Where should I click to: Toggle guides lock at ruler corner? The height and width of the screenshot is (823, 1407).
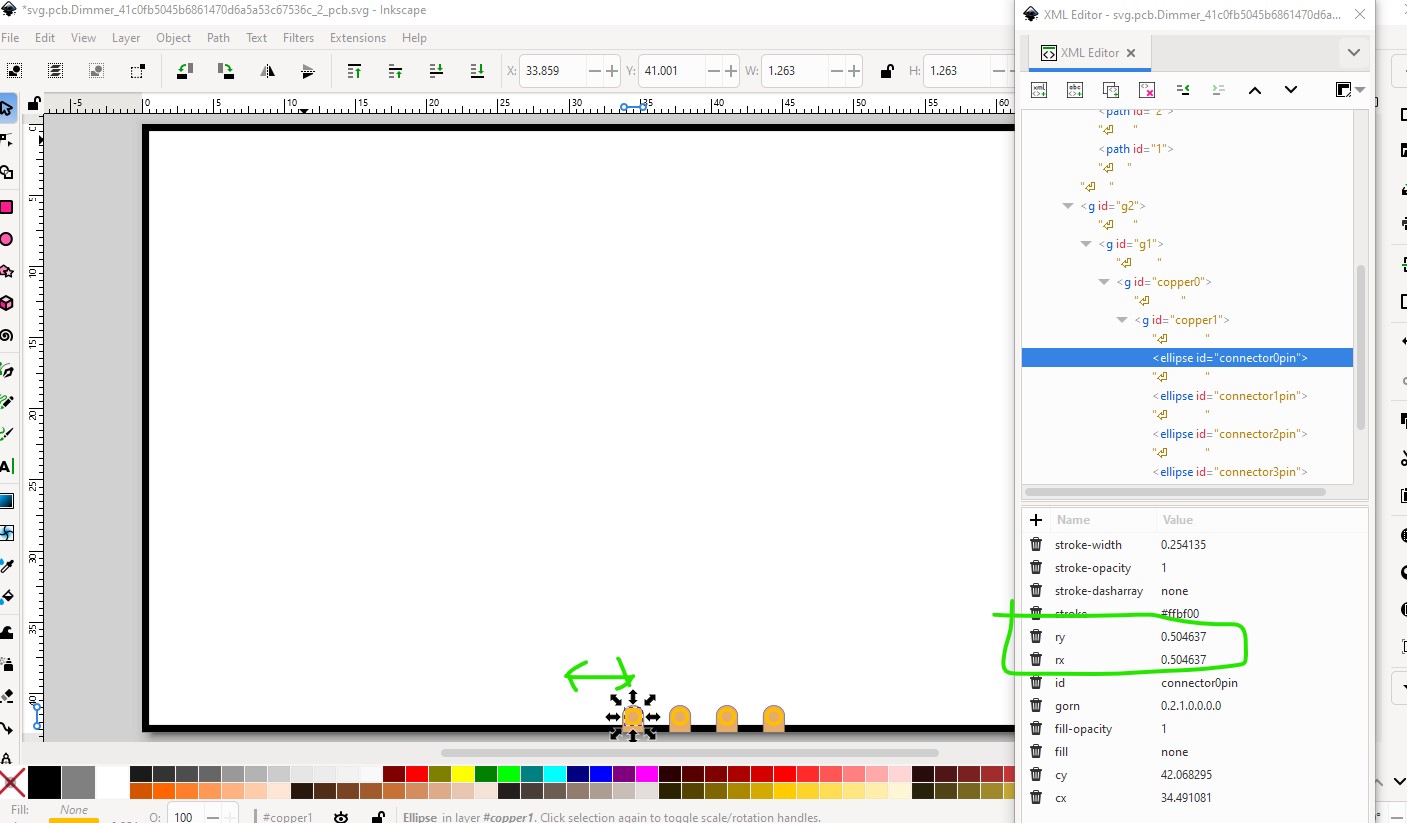click(x=34, y=103)
